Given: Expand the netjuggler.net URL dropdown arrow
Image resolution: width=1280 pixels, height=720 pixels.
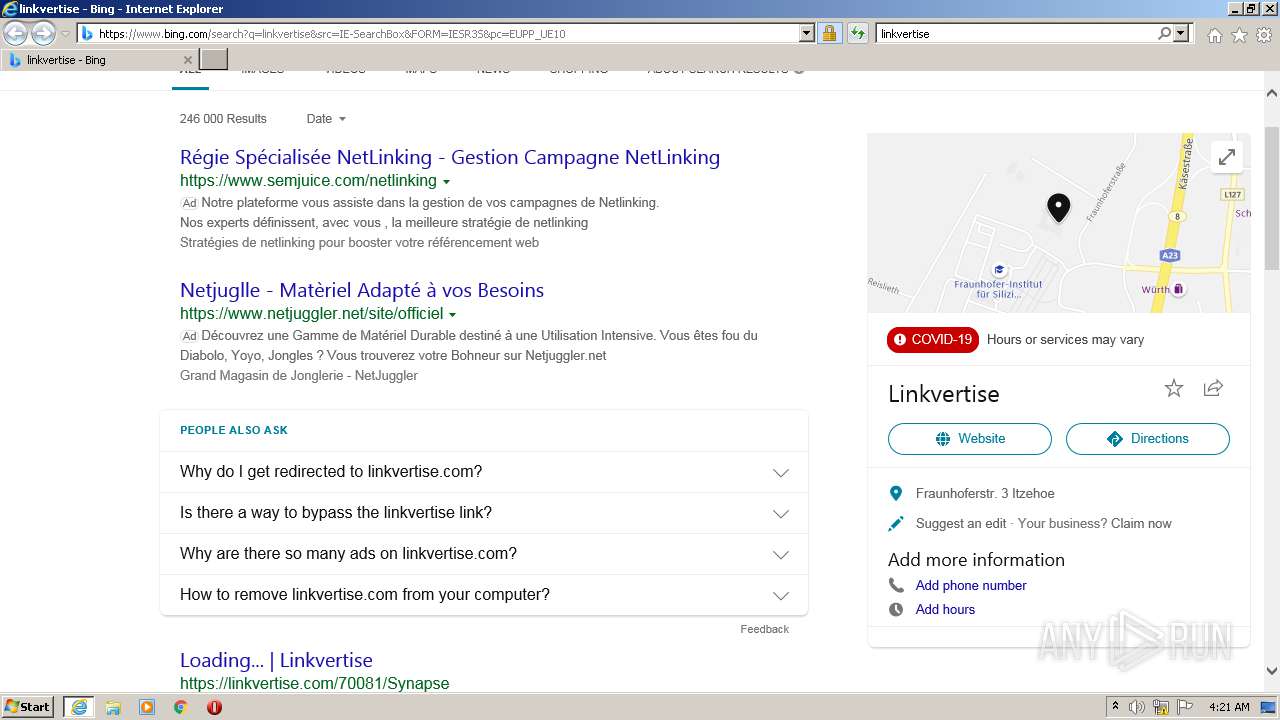Looking at the screenshot, I should (x=452, y=315).
